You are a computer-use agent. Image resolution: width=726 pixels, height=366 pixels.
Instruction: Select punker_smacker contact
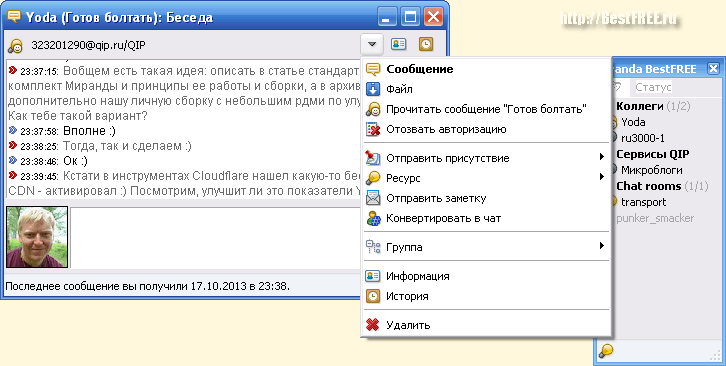coord(655,218)
